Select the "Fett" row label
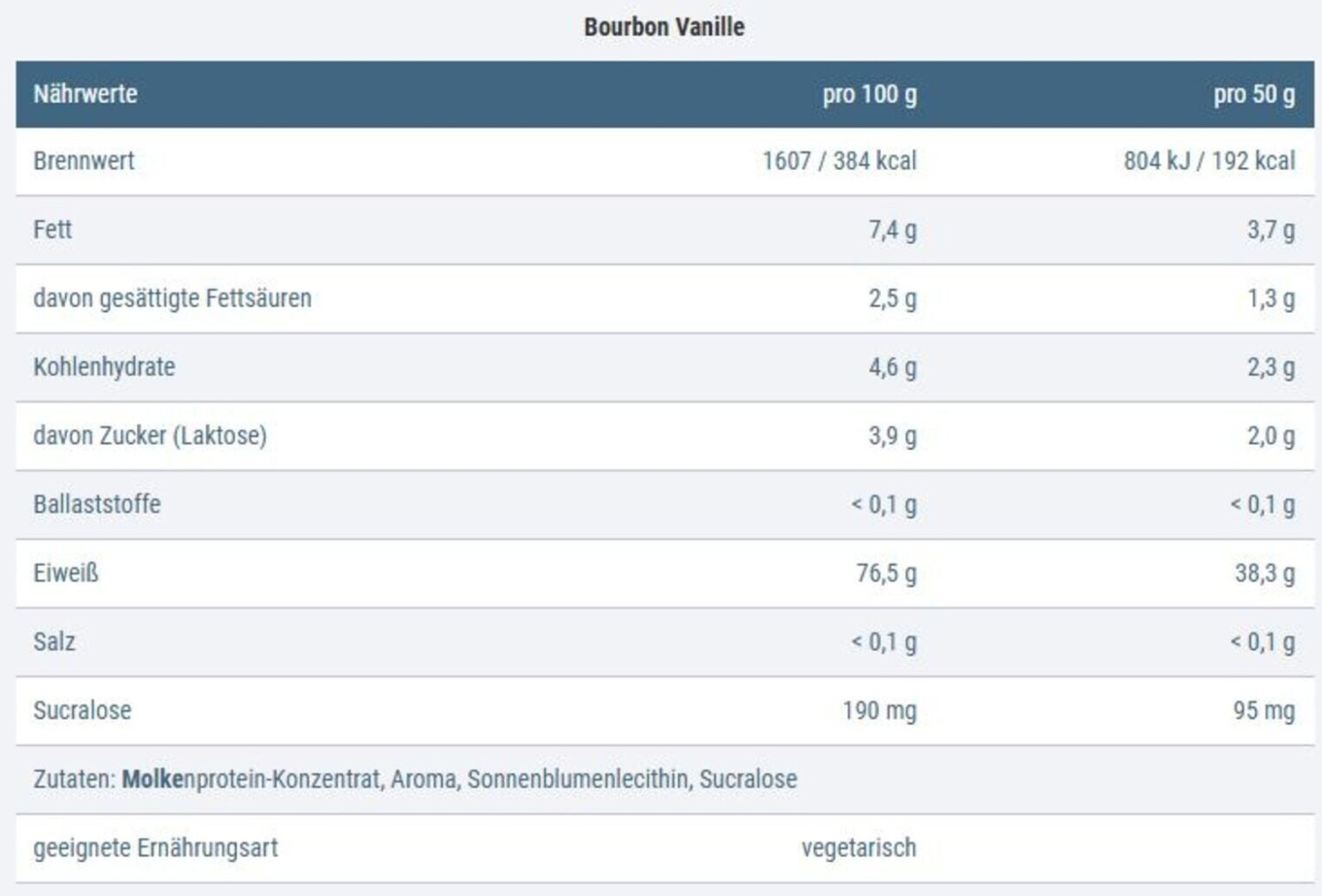This screenshot has height=896, width=1322. coord(52,230)
